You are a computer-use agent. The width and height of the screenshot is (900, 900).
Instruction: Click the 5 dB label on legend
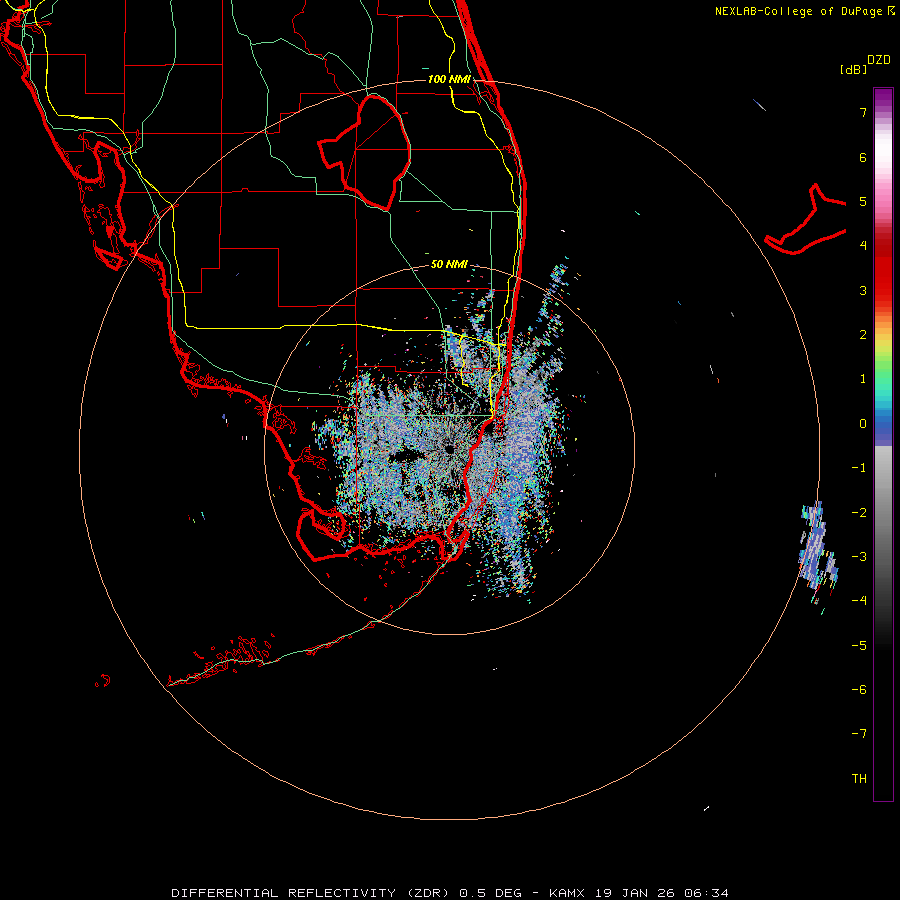tap(863, 201)
